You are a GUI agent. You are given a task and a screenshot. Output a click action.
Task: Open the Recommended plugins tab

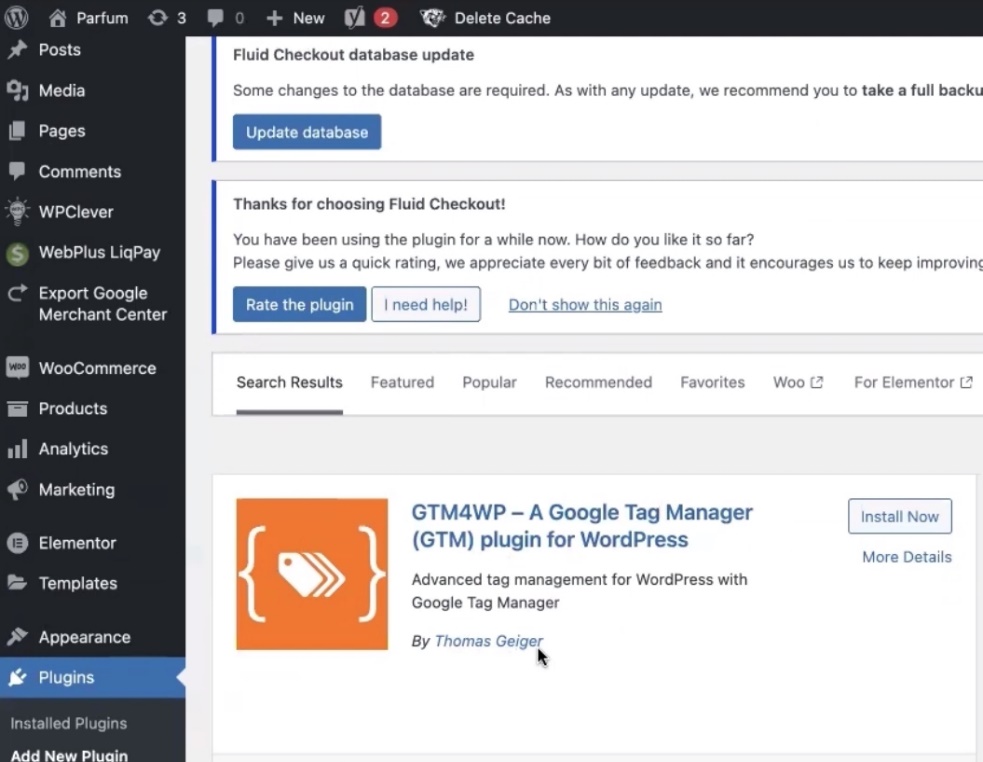tap(598, 382)
